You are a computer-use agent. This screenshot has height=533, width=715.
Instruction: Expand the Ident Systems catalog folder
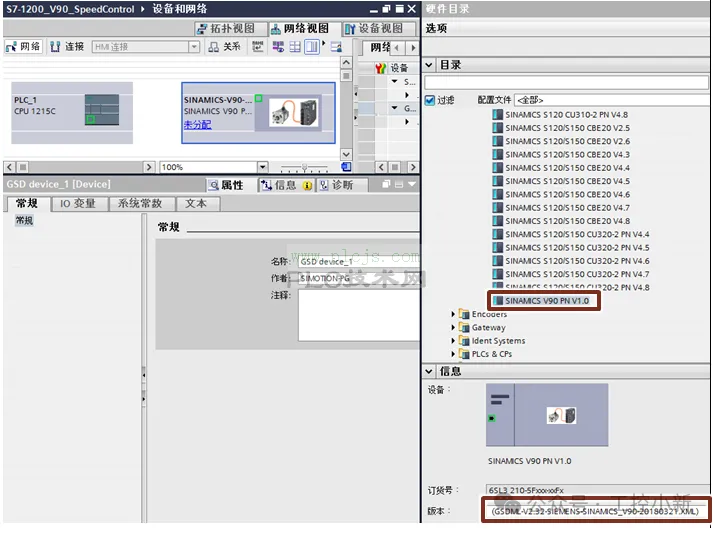(453, 341)
